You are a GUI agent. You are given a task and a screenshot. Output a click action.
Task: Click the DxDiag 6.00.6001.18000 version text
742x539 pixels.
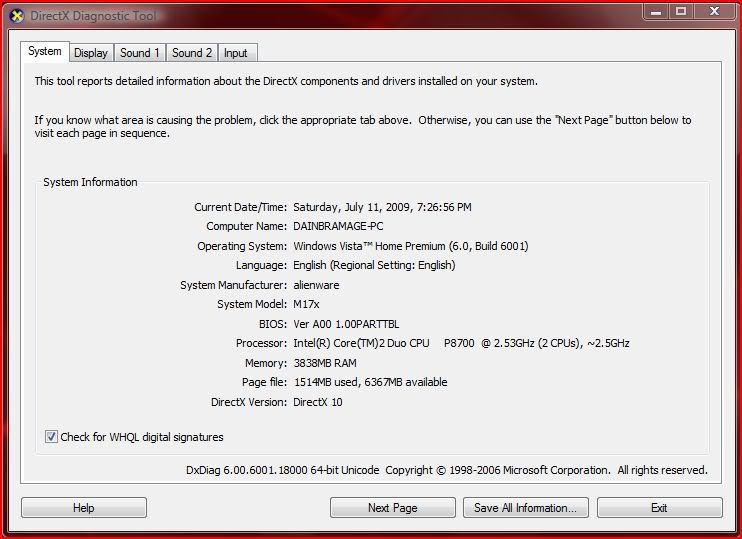[x=283, y=470]
